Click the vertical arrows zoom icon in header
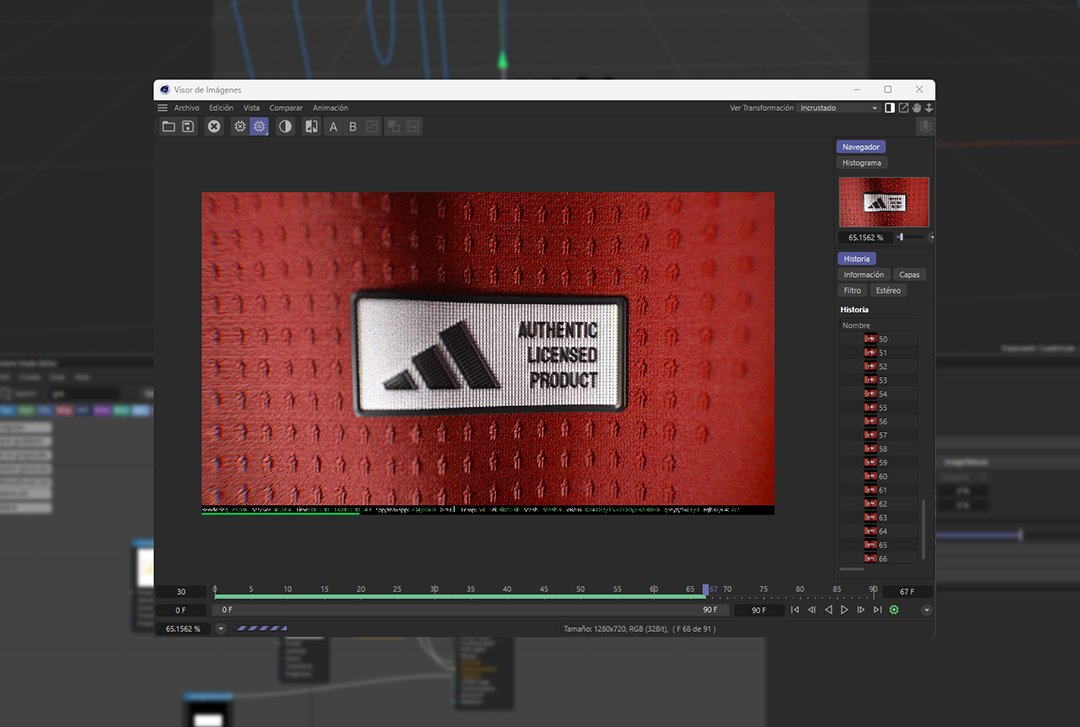 tap(928, 107)
